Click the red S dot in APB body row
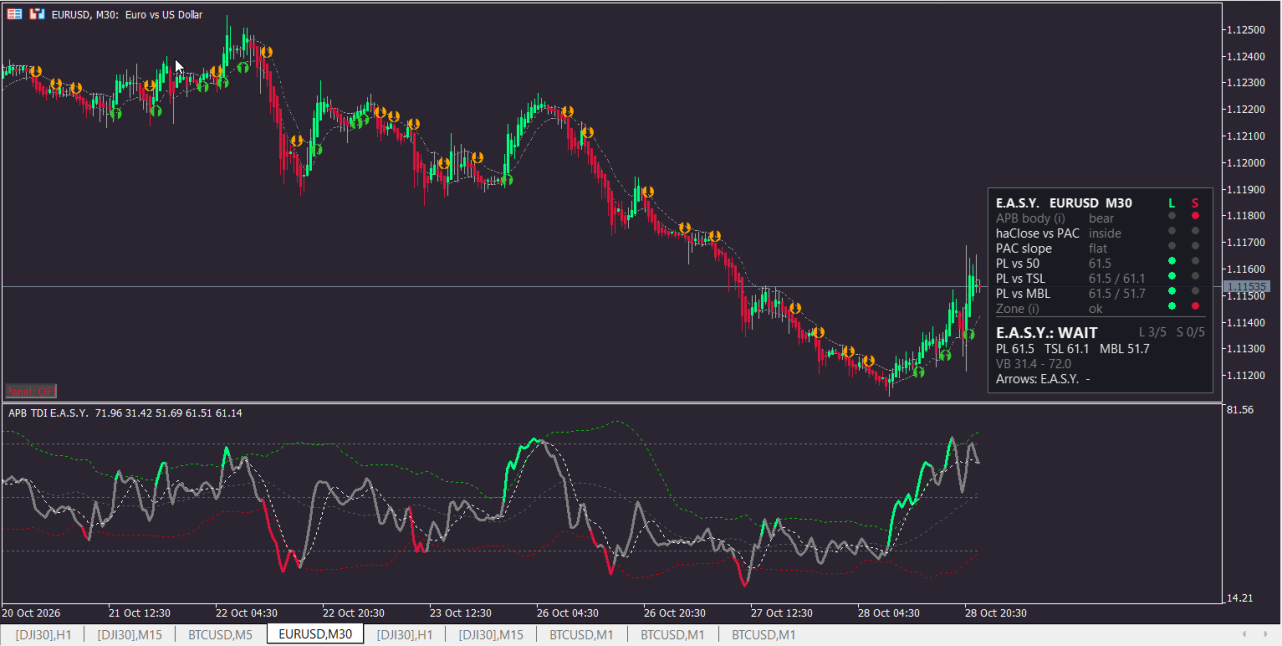The height and width of the screenshot is (646, 1282). (x=1195, y=216)
